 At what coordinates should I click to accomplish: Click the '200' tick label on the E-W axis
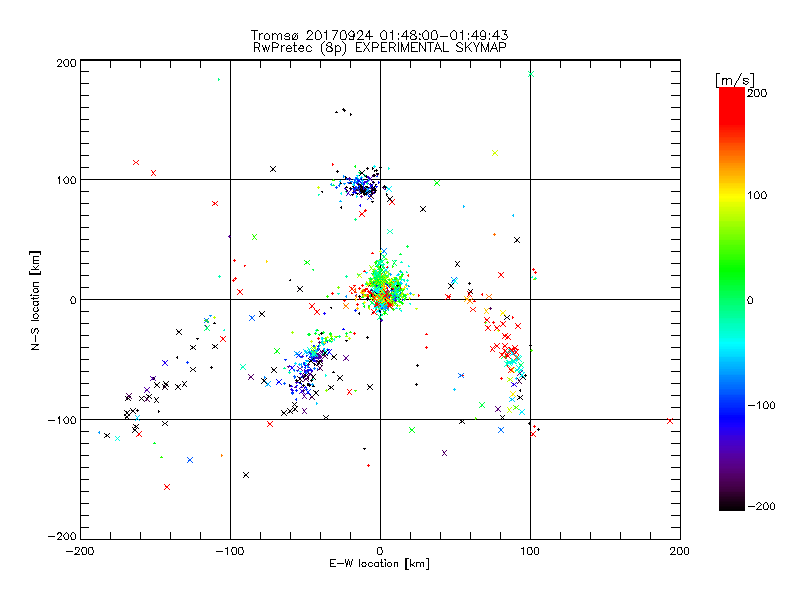(x=680, y=551)
